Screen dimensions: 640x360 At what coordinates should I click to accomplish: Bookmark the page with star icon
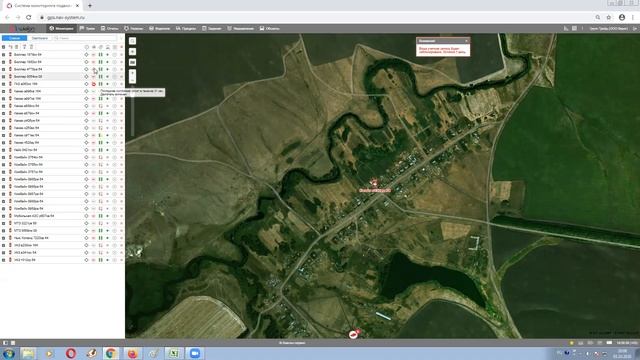coord(609,18)
